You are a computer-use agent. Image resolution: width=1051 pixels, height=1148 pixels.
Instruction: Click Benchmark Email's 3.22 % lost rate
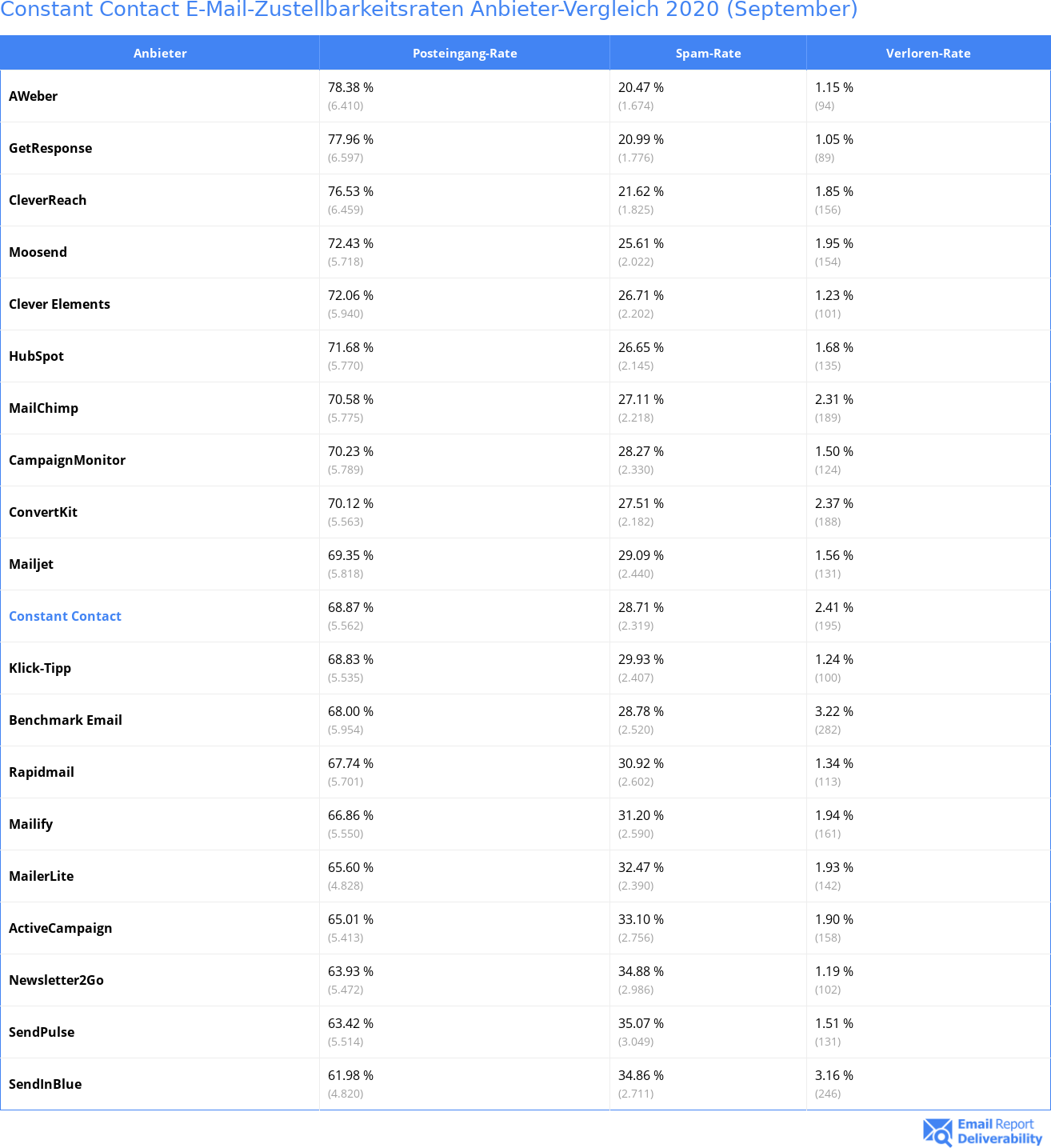(x=834, y=711)
